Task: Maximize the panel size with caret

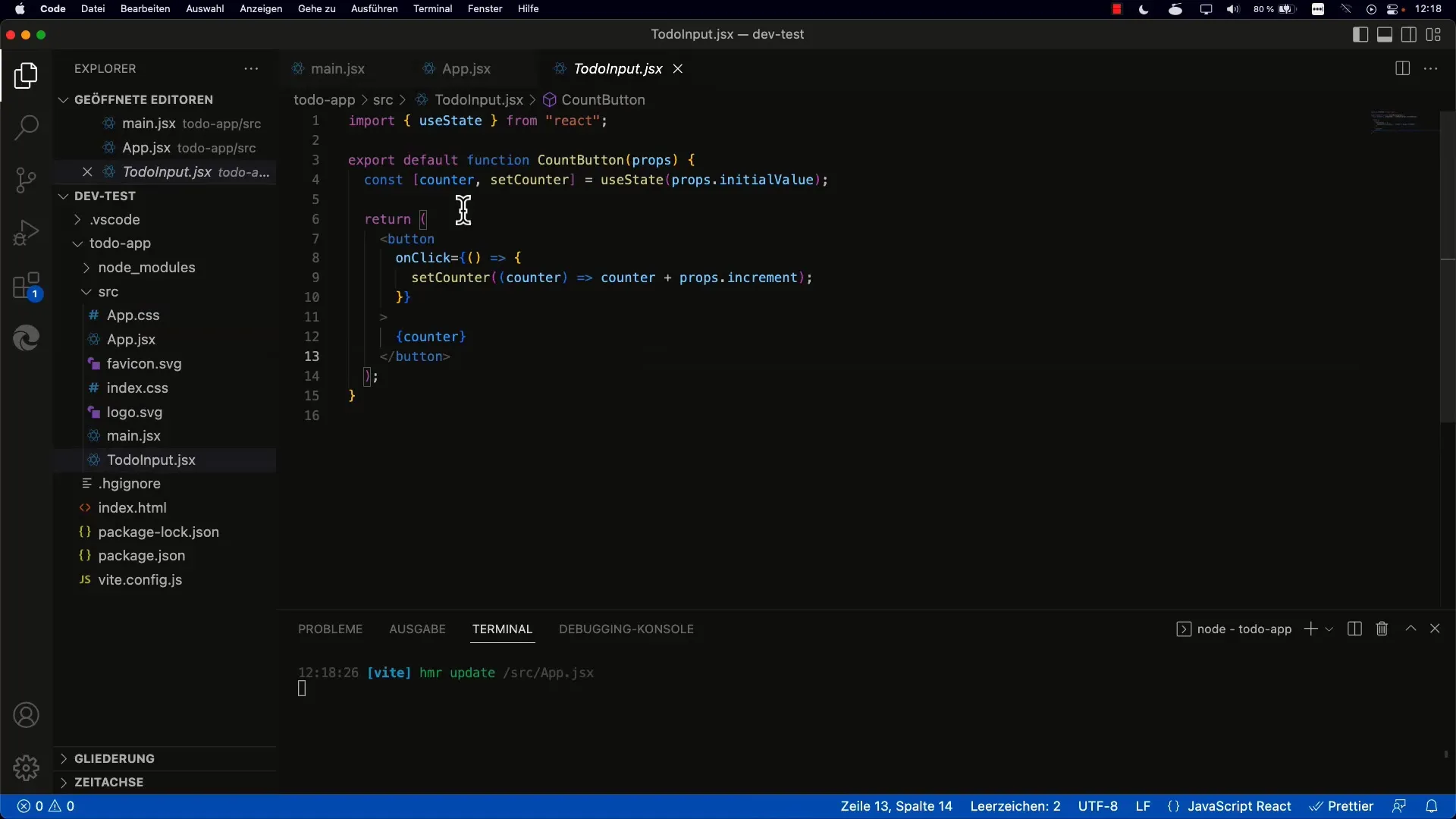Action: click(1410, 629)
